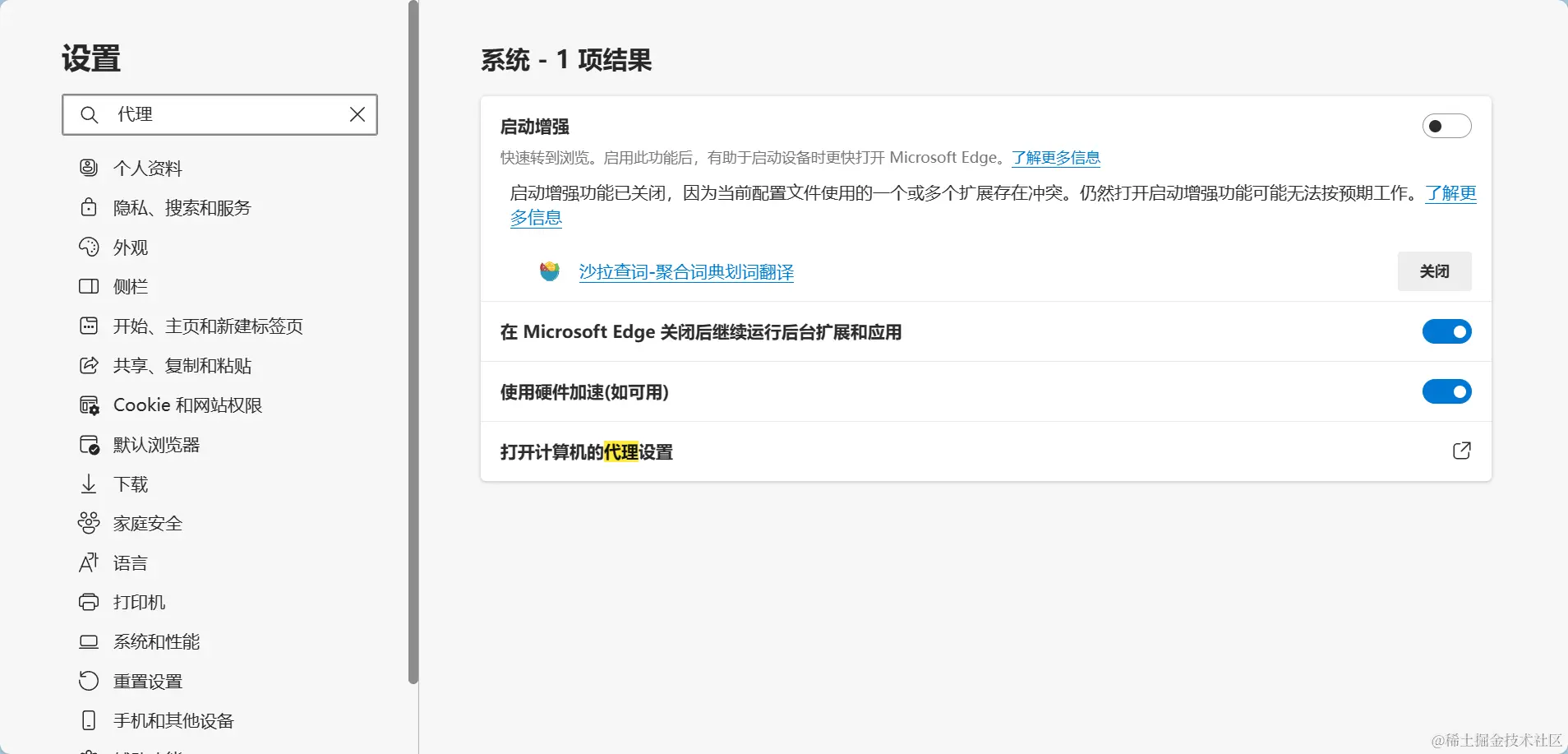The image size is (1568, 754).
Task: Open 手机和其他设备 settings entry
Action: (173, 720)
